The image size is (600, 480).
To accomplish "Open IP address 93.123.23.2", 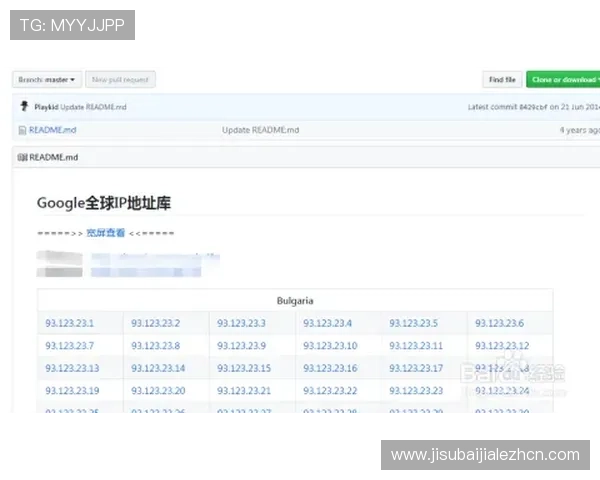I will pos(156,323).
